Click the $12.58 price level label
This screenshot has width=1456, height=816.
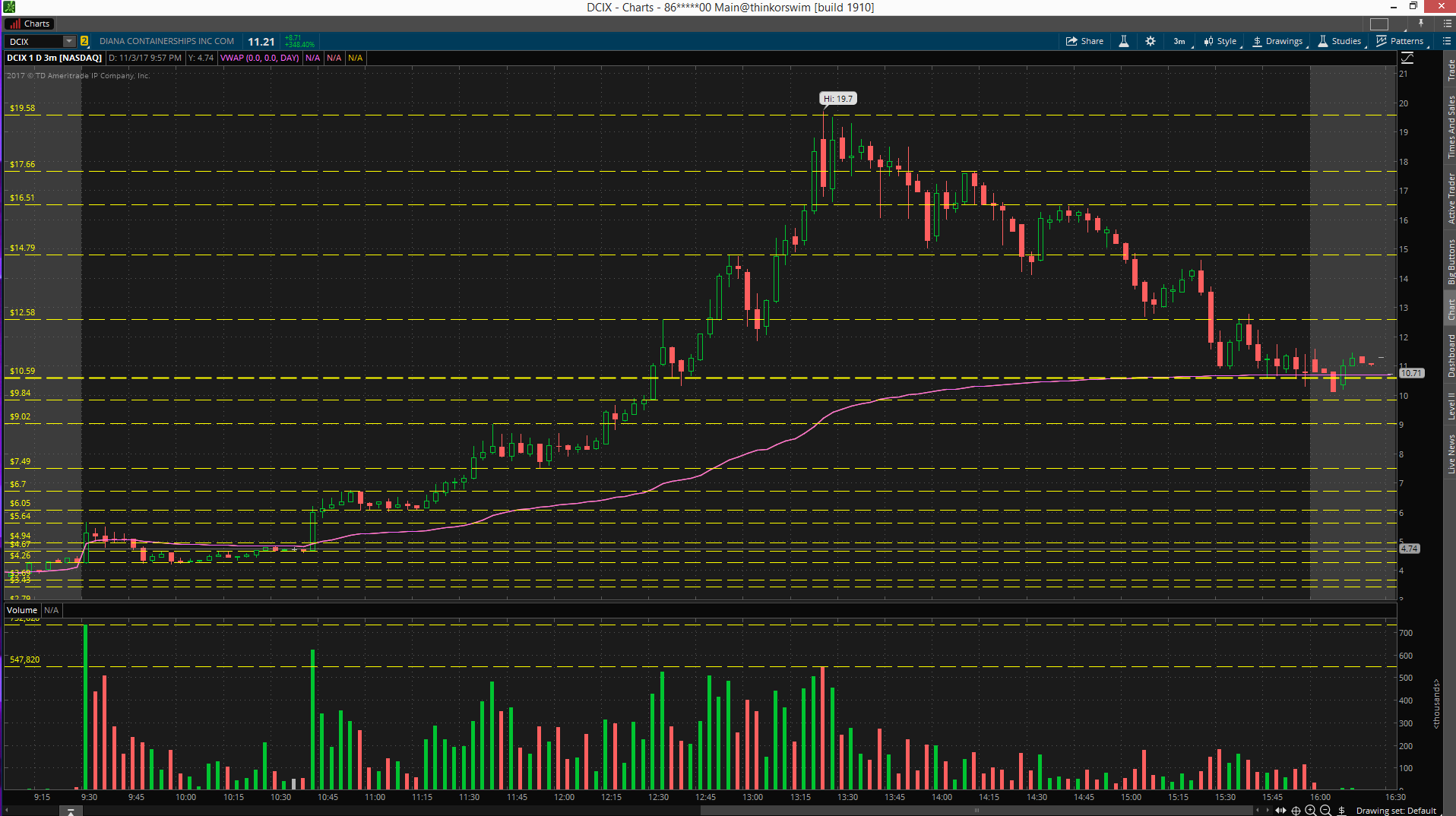[22, 312]
